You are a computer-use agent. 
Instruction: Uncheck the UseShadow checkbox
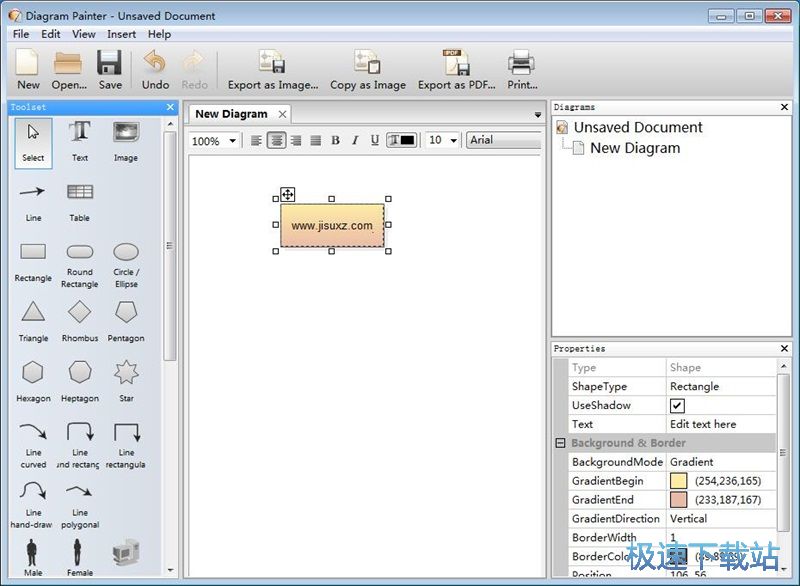(x=677, y=405)
